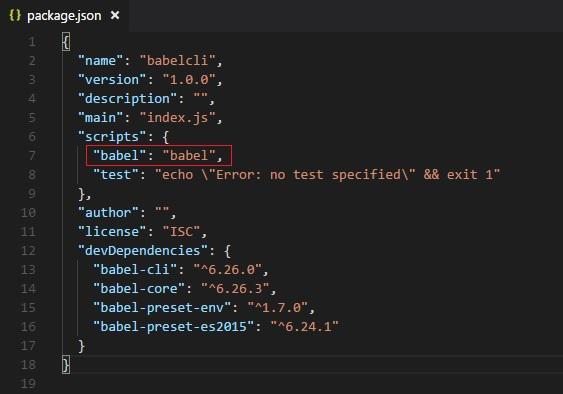The image size is (563, 394).
Task: Click line number 18 in gutter
Action: [x=28, y=365]
